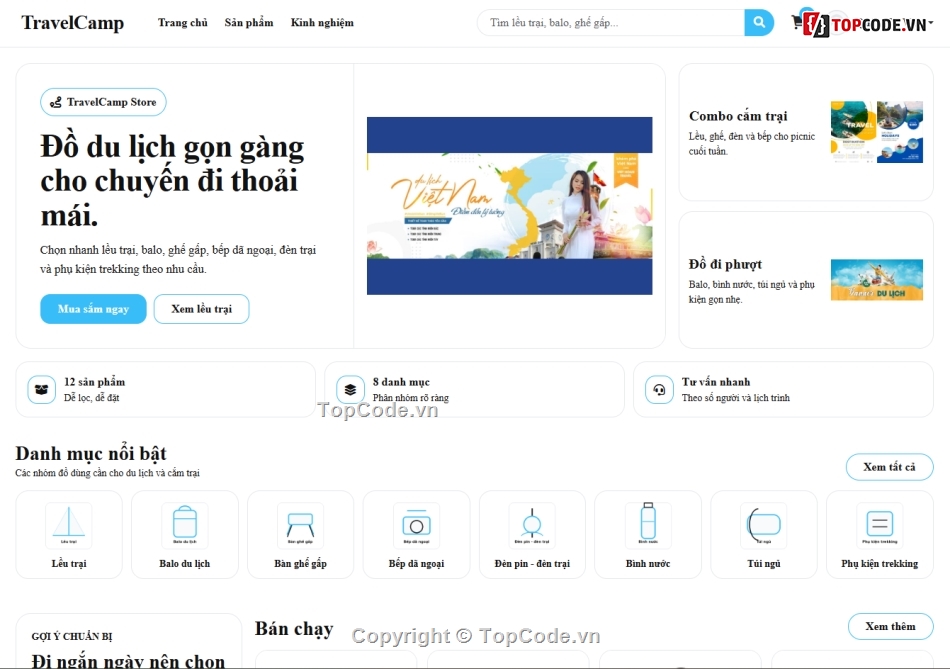Click Xem thêm beside Bán chạy
Screen dimensions: 950x669
coord(891,627)
